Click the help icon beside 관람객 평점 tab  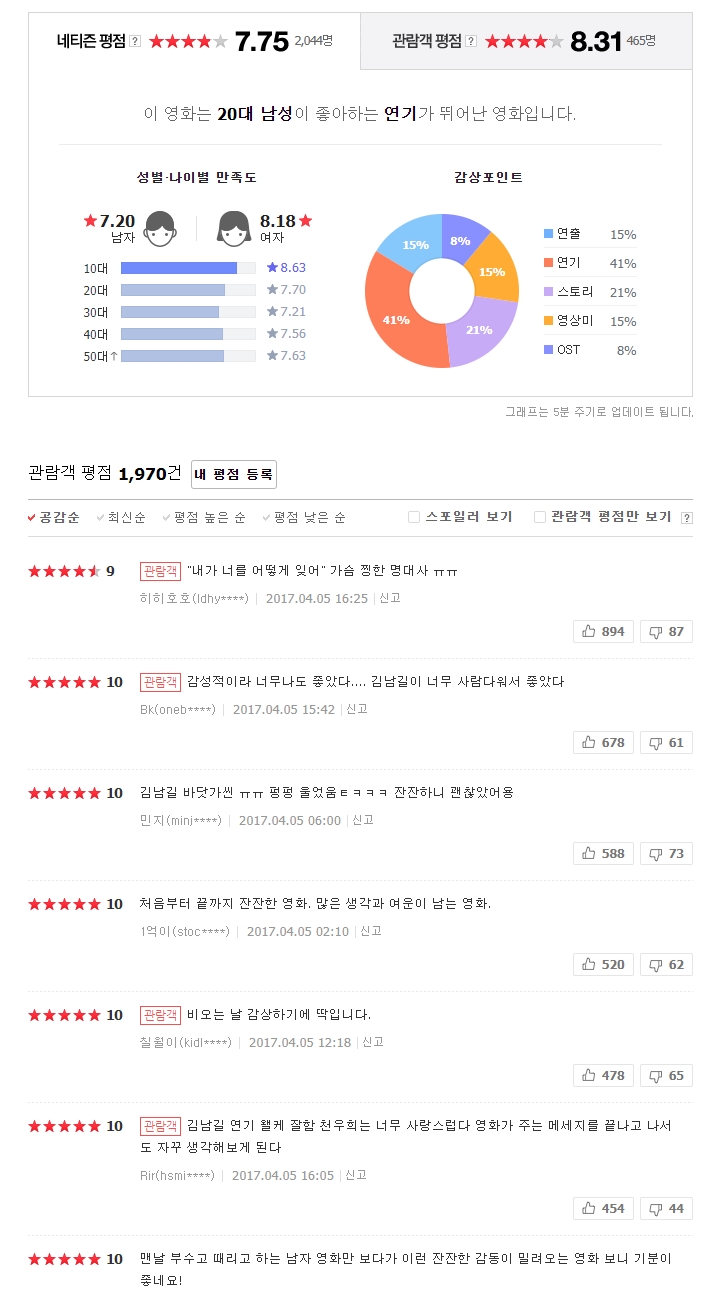[x=471, y=41]
